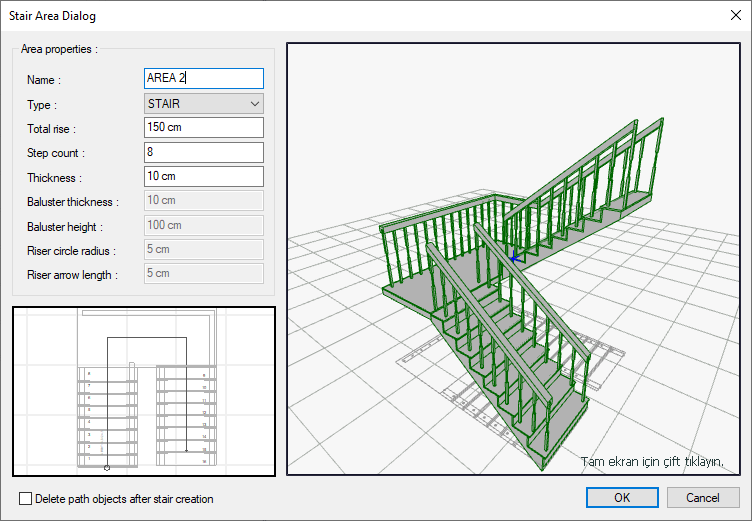Click the Name text field
Viewport: 752px width, 521px height.
coord(204,78)
